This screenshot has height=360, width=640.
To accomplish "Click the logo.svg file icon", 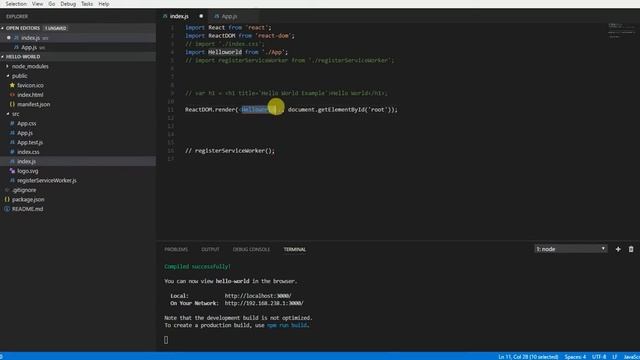I will pos(12,171).
